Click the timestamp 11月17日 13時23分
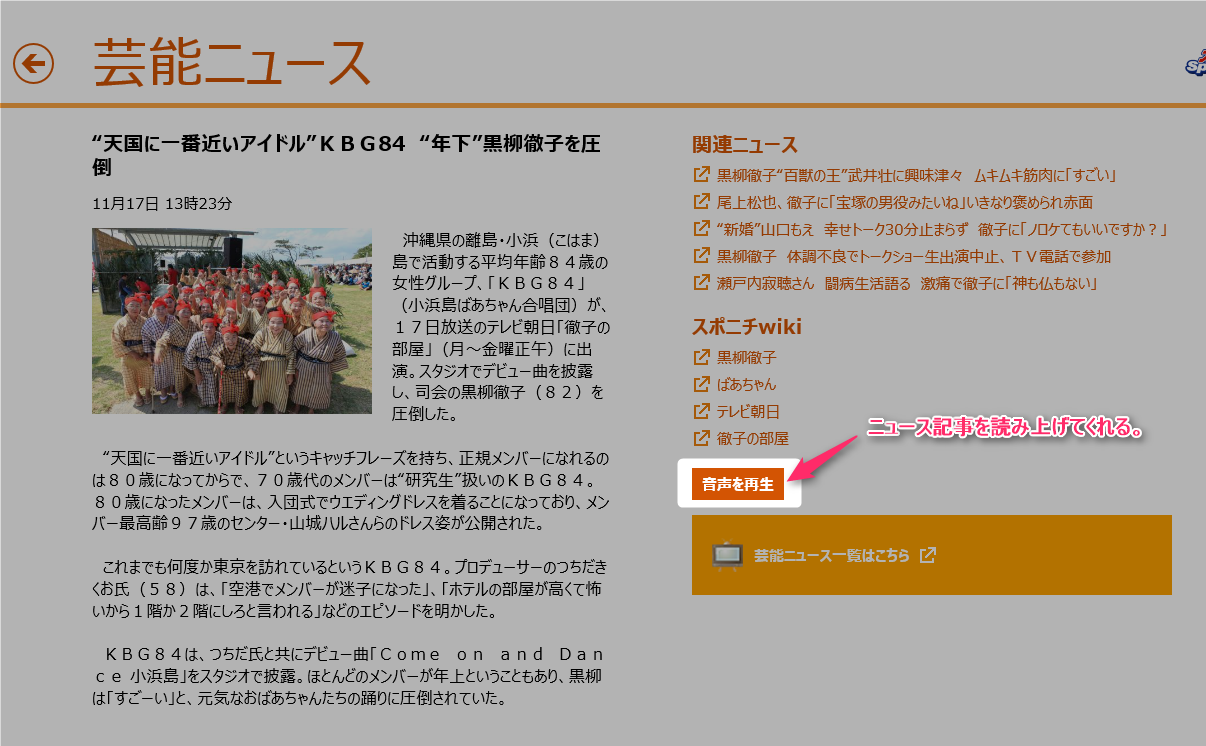The image size is (1206, 746). 162,204
